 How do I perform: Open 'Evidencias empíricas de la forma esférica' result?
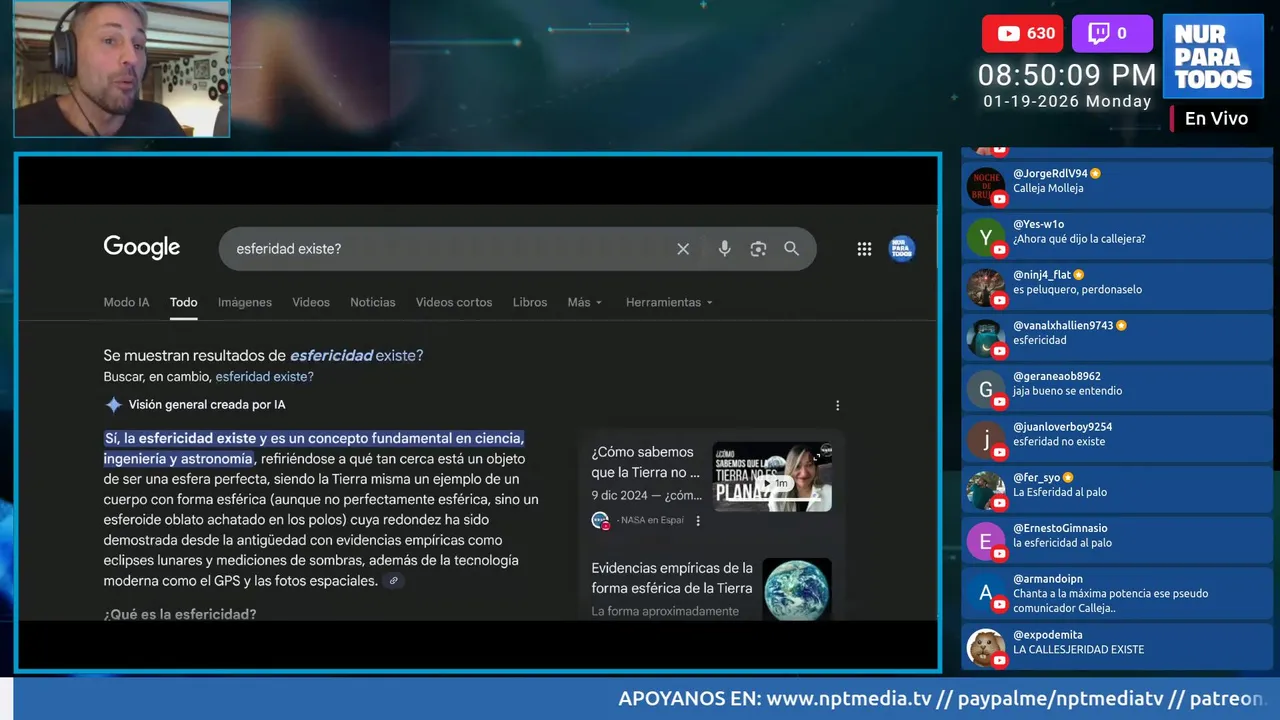pyautogui.click(x=672, y=578)
